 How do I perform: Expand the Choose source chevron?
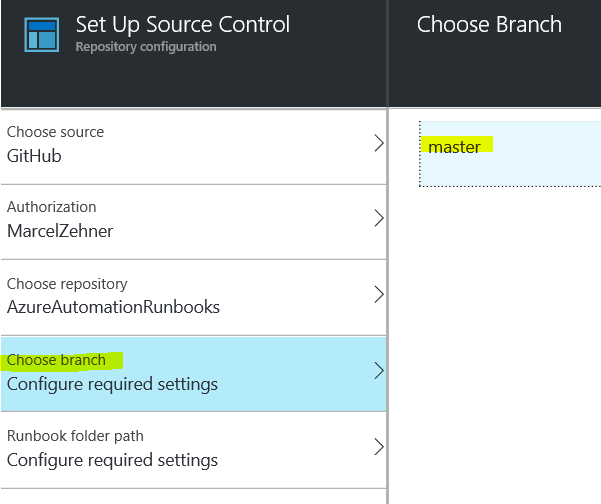tap(378, 143)
